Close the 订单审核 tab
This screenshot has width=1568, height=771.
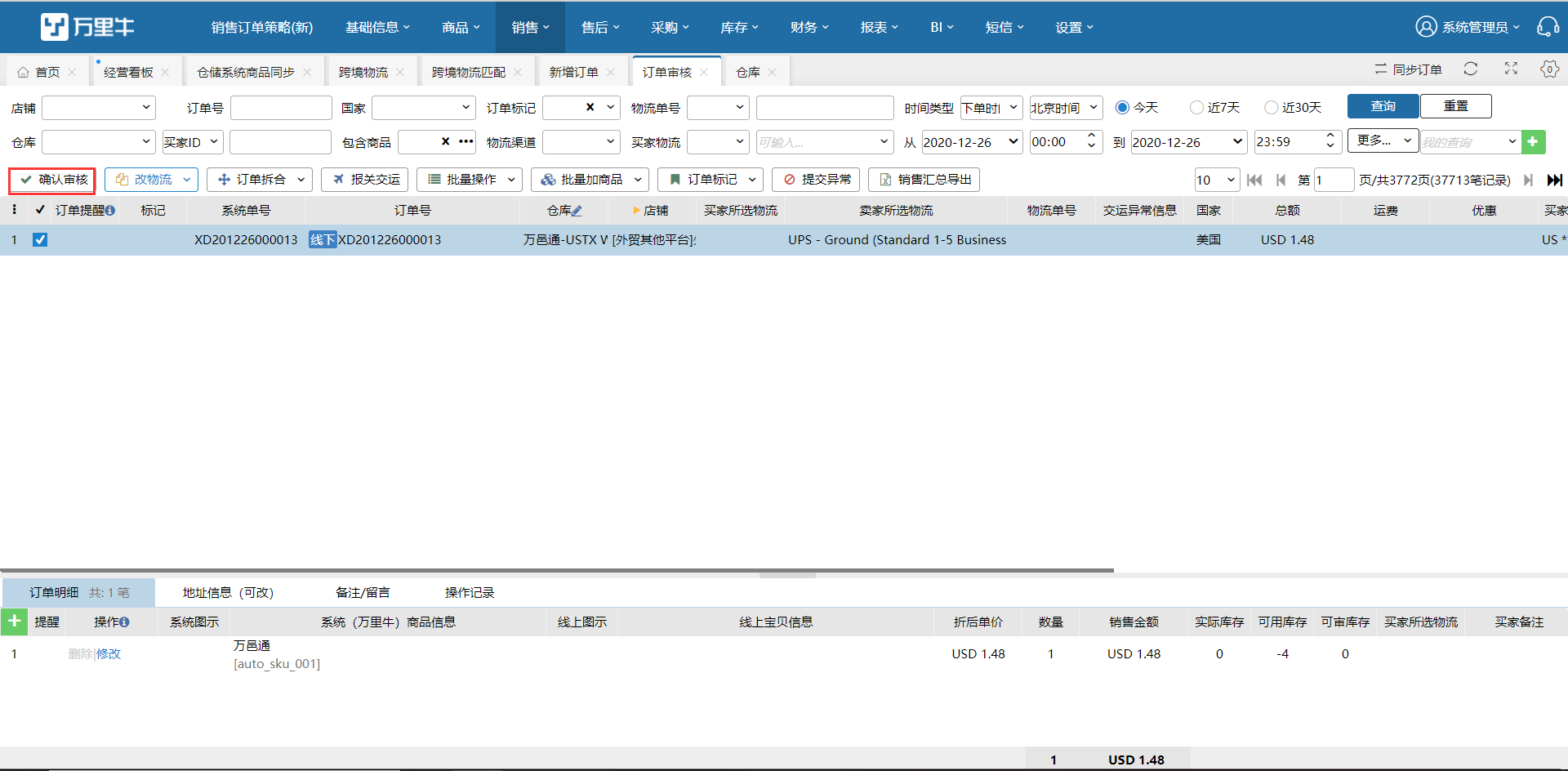pos(704,72)
